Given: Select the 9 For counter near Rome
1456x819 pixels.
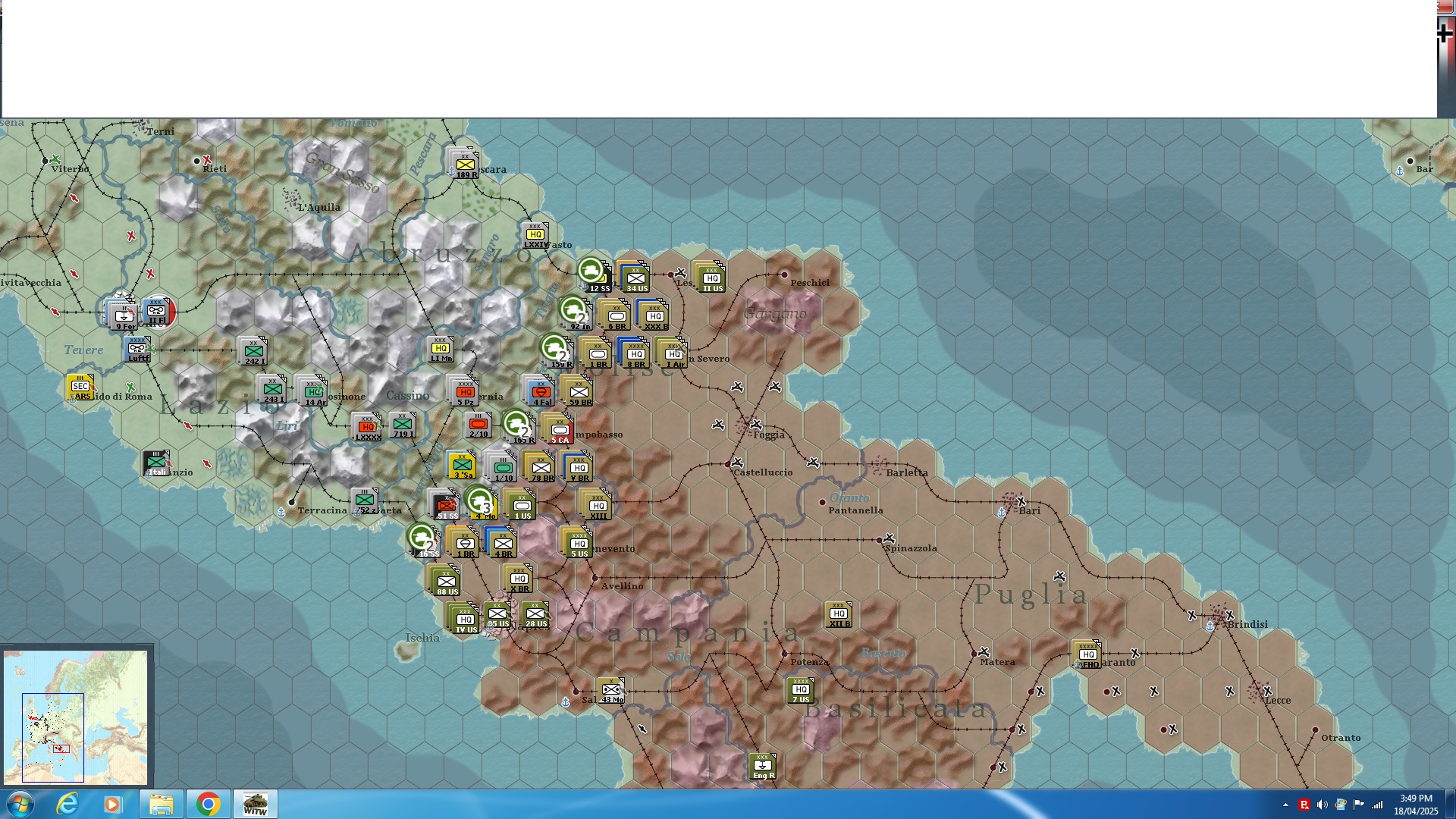Looking at the screenshot, I should click(x=124, y=315).
